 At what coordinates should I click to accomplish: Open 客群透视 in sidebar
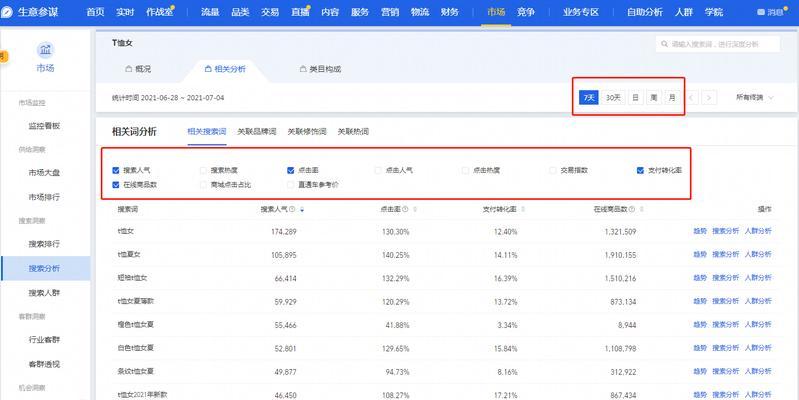pyautogui.click(x=44, y=364)
